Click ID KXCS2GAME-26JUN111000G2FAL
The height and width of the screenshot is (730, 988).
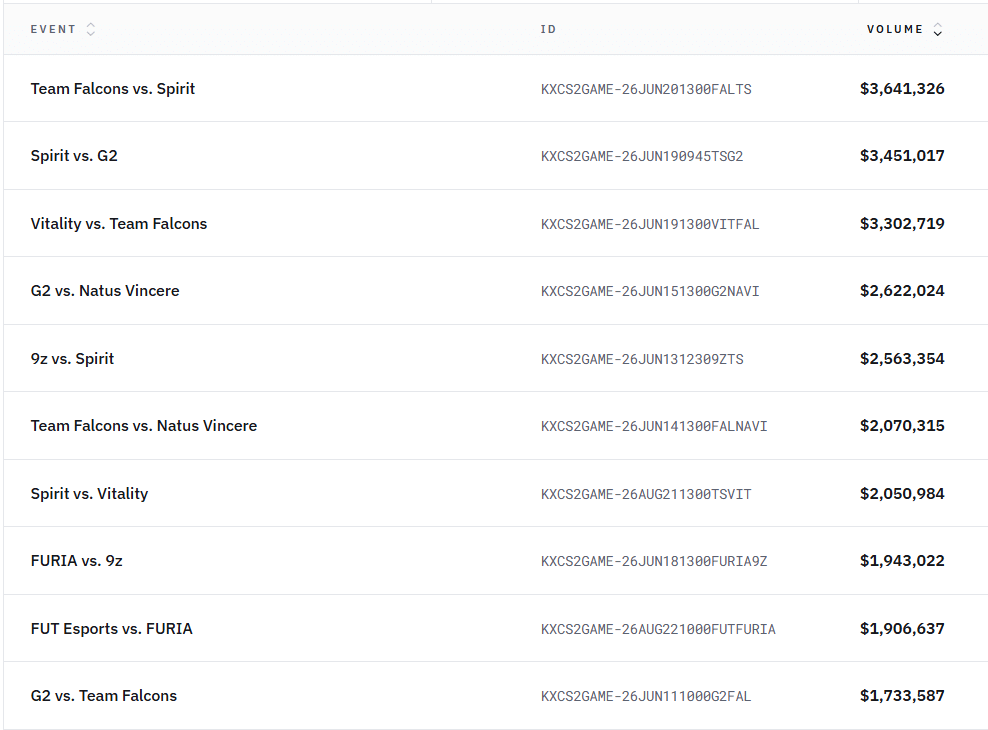pyautogui.click(x=646, y=697)
